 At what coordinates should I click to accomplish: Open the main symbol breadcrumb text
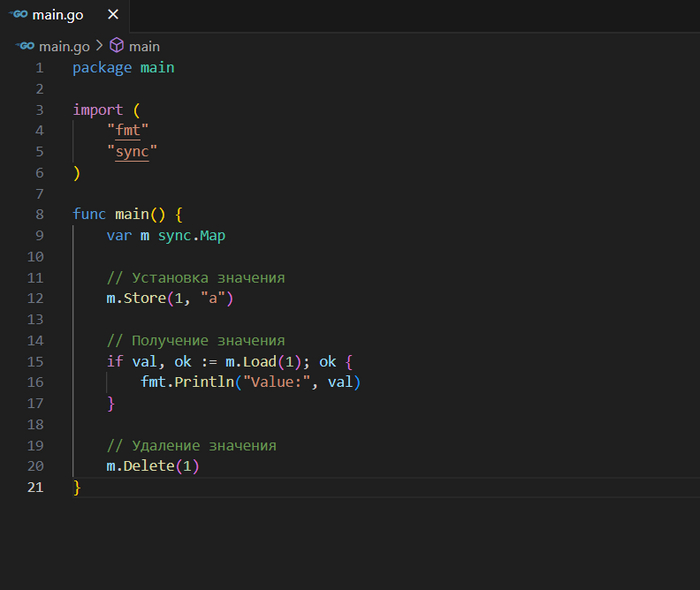tap(144, 46)
